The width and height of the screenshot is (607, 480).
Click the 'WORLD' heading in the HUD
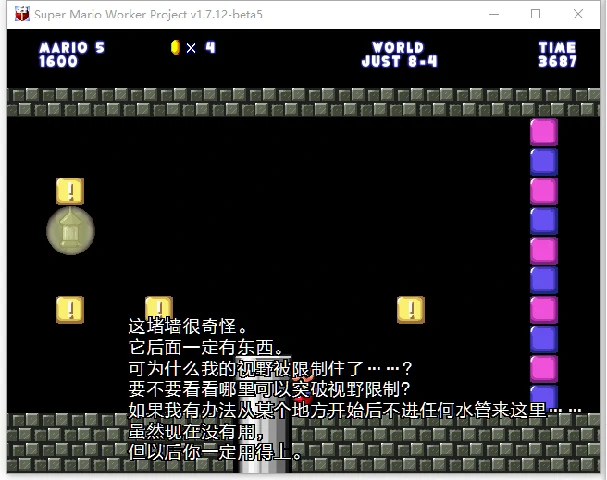tap(398, 48)
